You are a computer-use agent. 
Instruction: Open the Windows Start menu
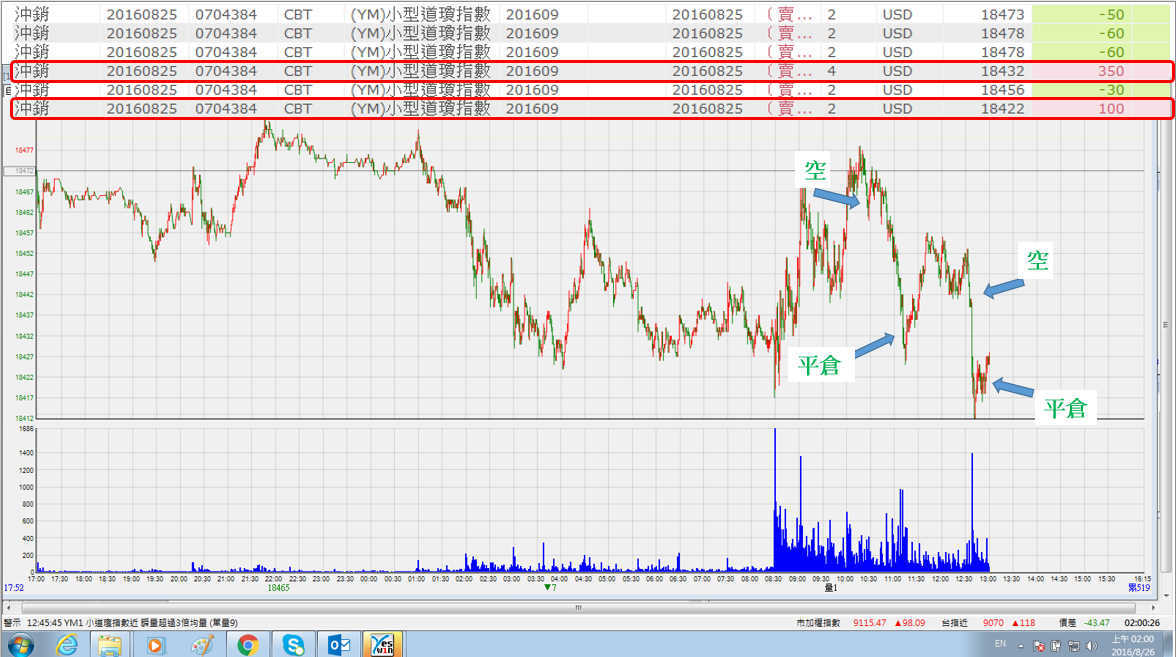18,645
